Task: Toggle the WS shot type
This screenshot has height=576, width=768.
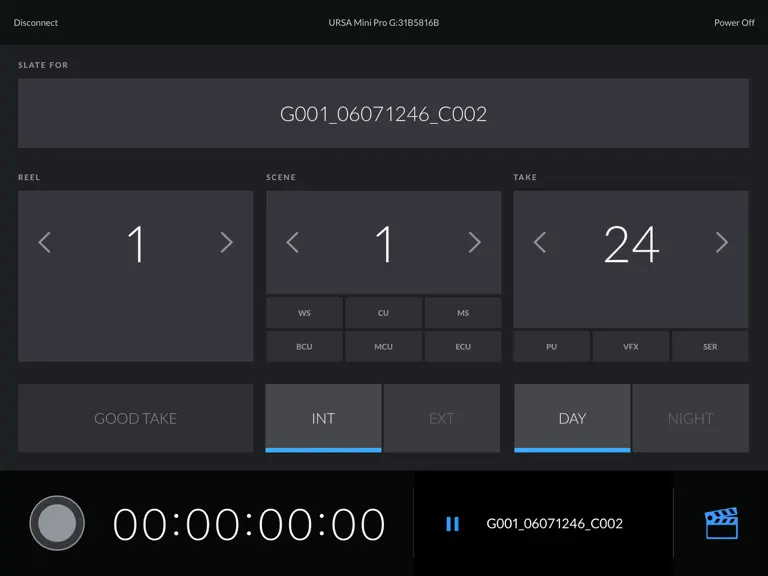Action: 304,312
